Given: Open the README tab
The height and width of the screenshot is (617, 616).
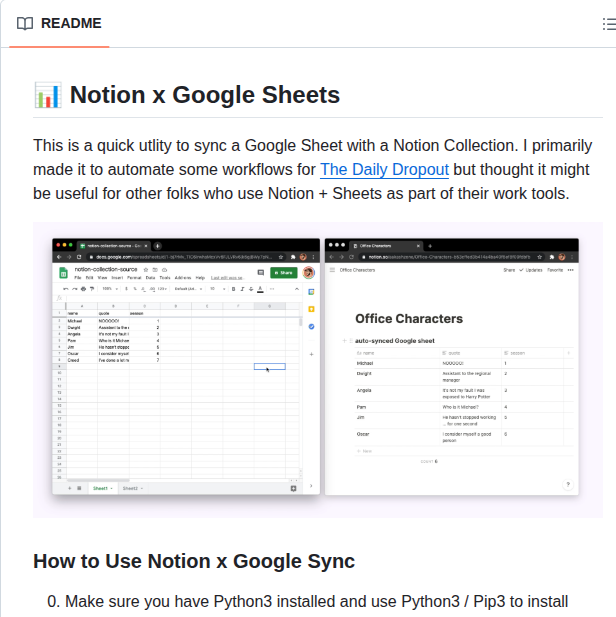Looking at the screenshot, I should (x=59, y=24).
